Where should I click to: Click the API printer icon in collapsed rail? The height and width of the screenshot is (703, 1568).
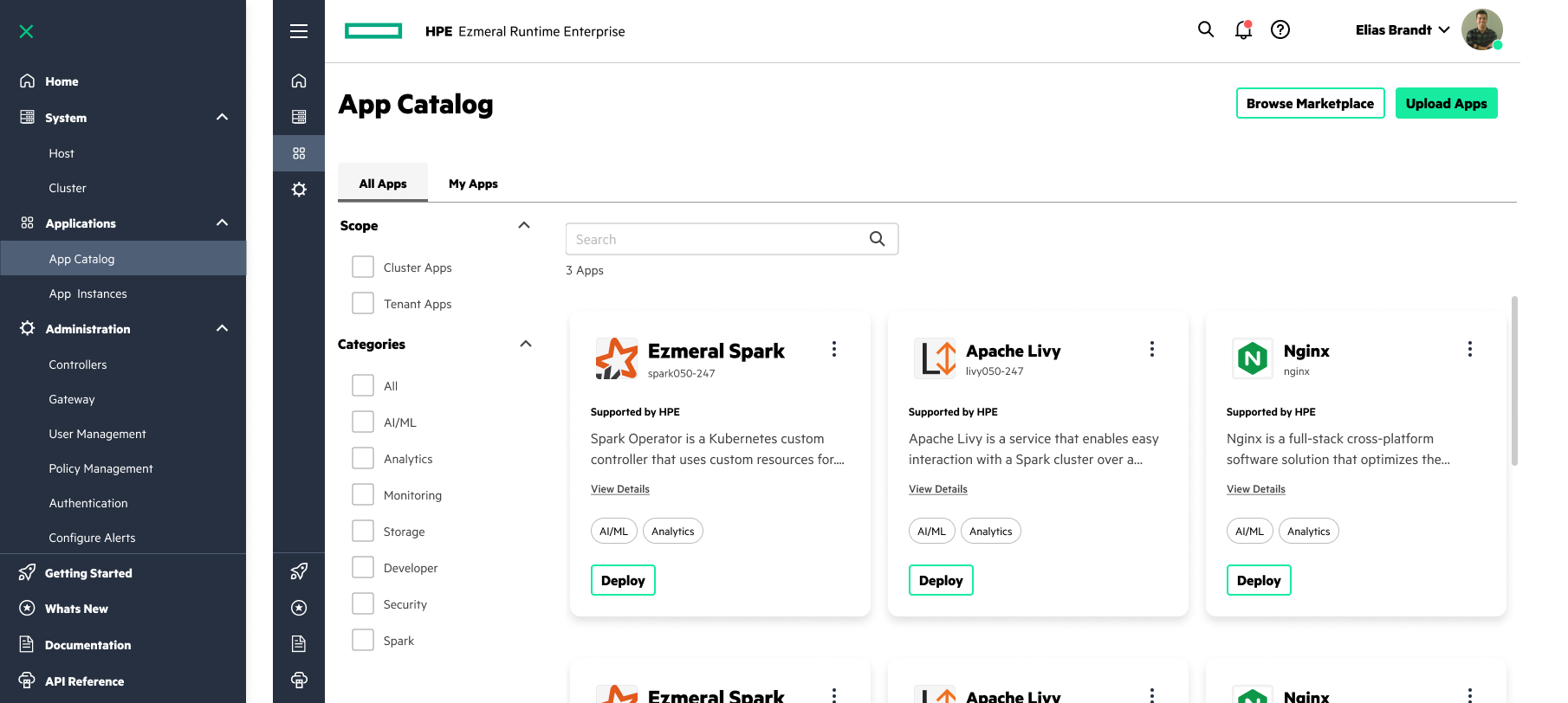[x=299, y=680]
